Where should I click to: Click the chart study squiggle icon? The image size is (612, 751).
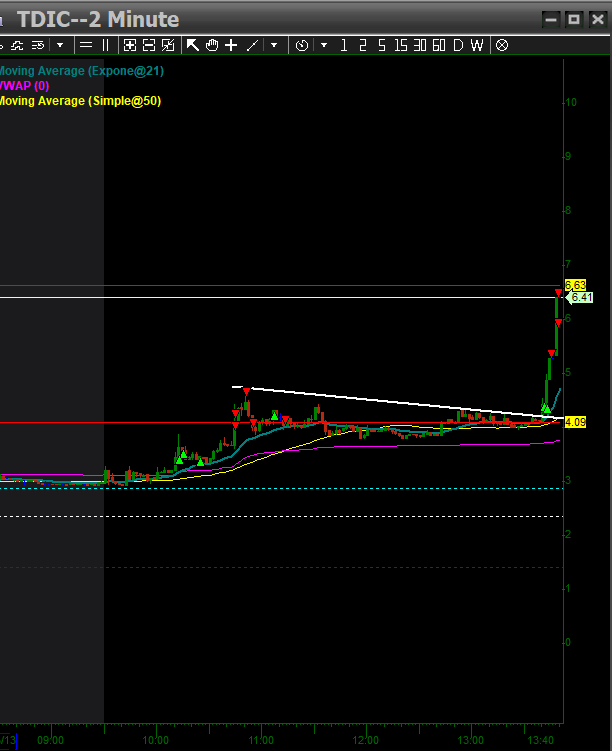click(x=17, y=46)
